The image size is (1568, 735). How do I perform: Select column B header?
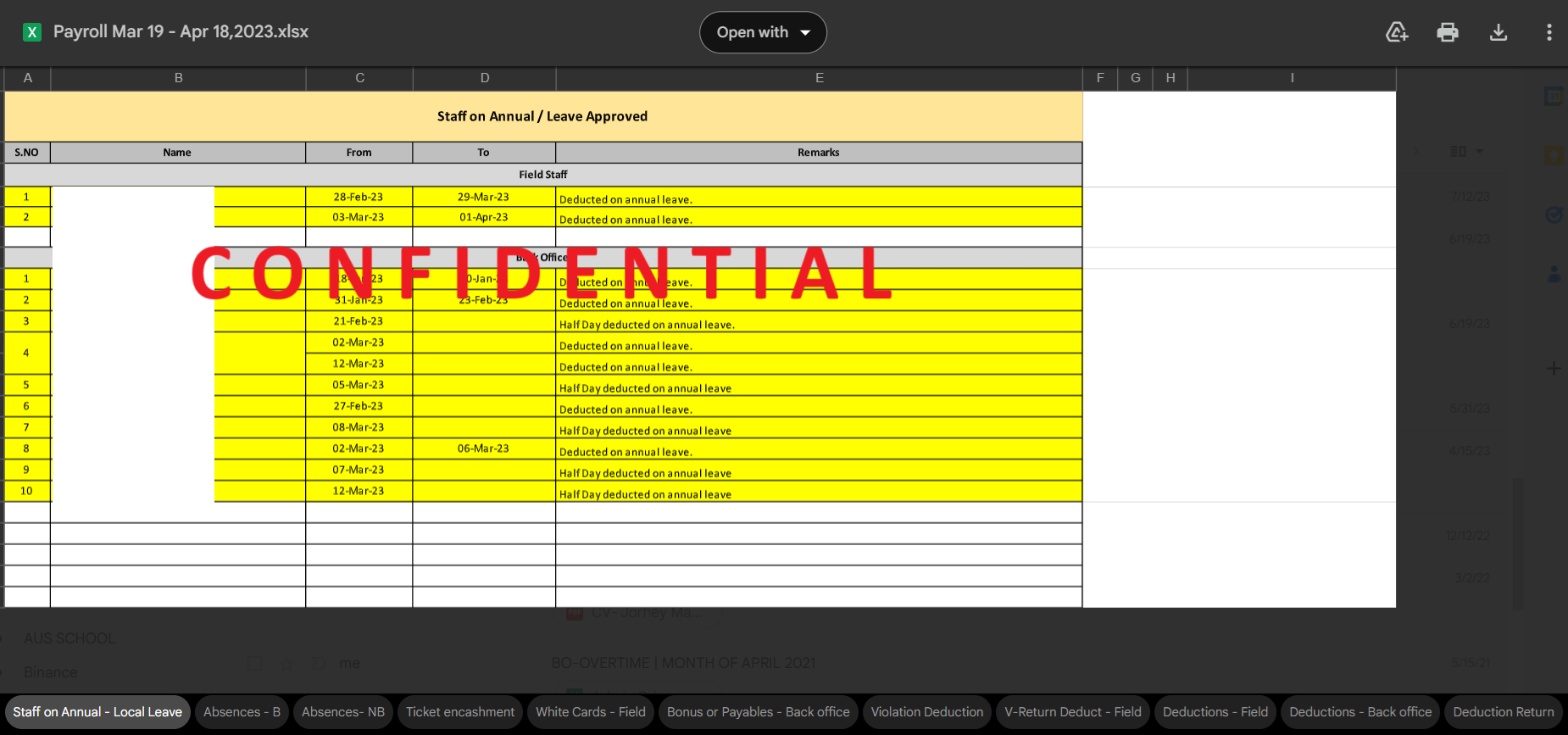click(x=179, y=78)
